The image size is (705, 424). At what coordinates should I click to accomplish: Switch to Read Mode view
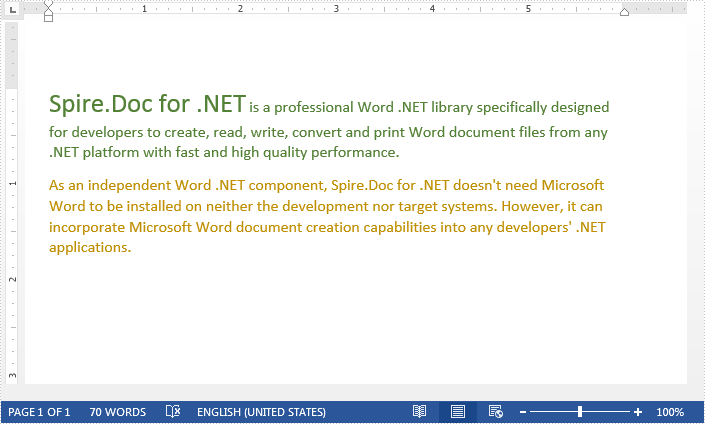point(419,411)
